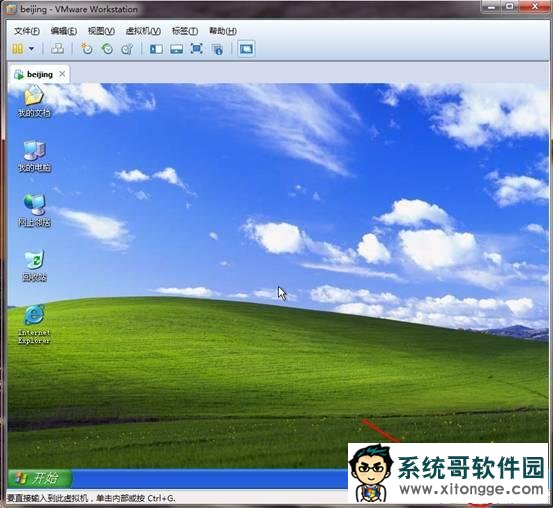Viewport: 553px width, 508px height.
Task: Open the power options dropdown arrow
Action: tap(32, 49)
